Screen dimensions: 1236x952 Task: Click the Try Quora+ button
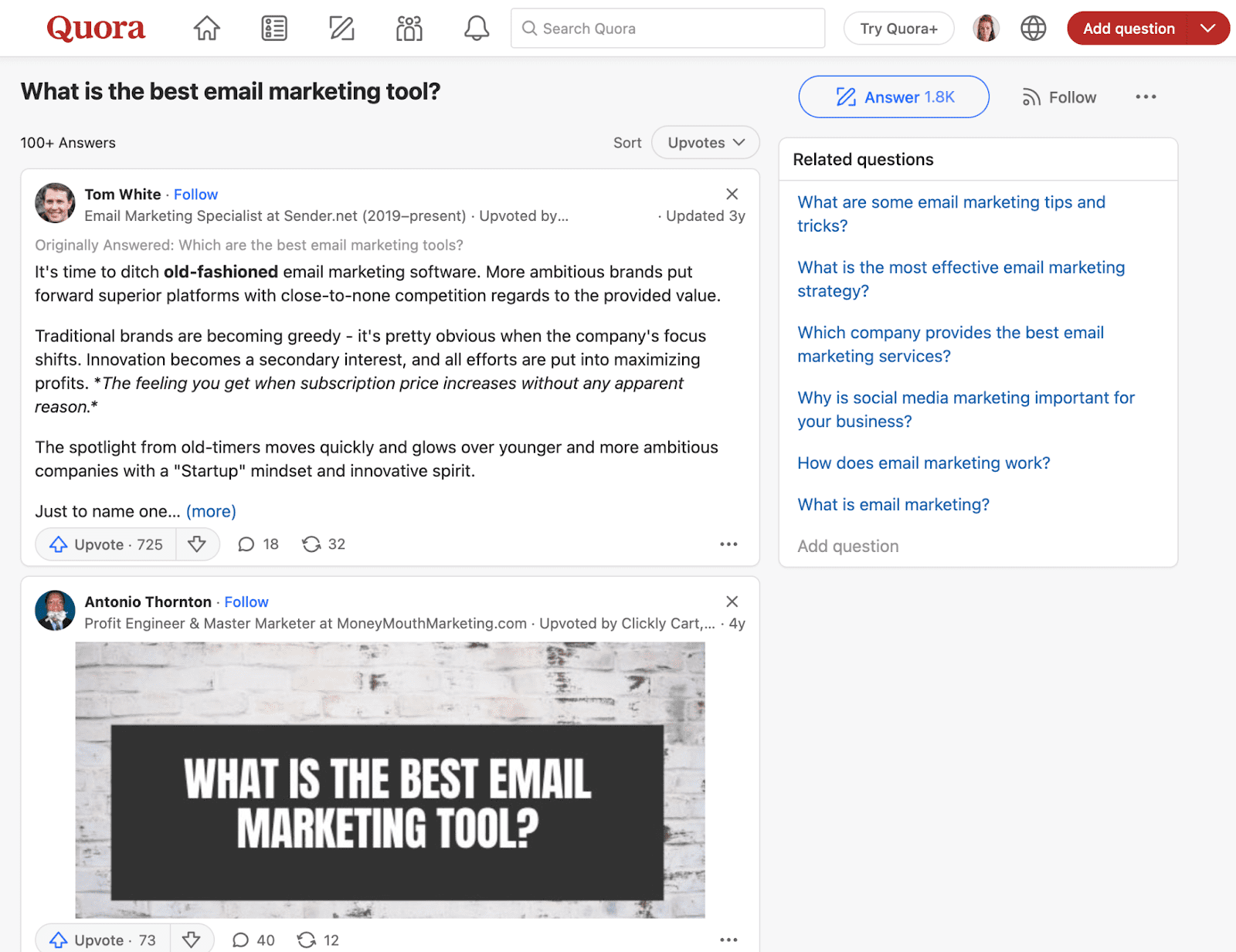(x=898, y=29)
